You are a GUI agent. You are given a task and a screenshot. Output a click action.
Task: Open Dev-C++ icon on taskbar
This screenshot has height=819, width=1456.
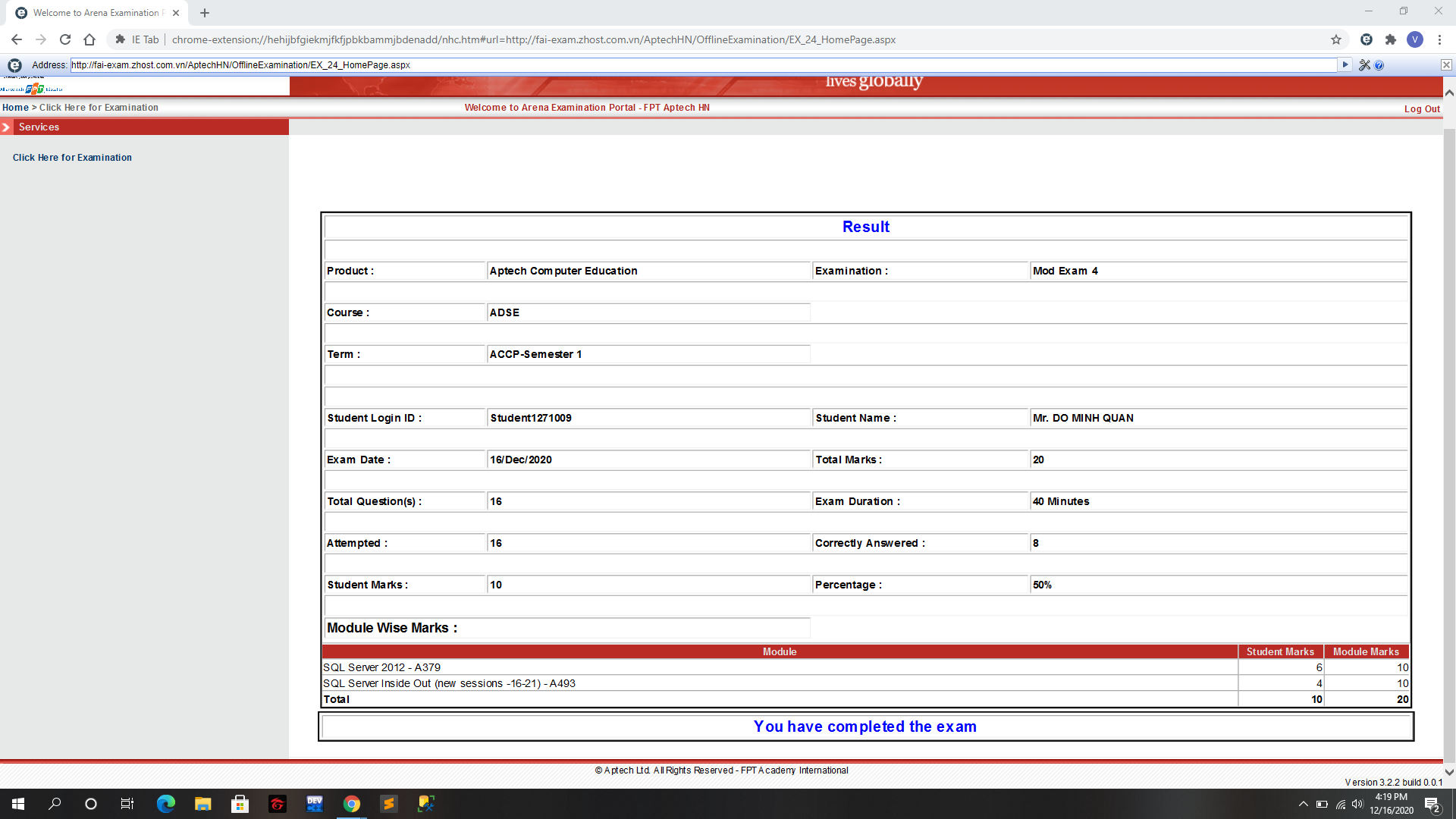[x=315, y=804]
